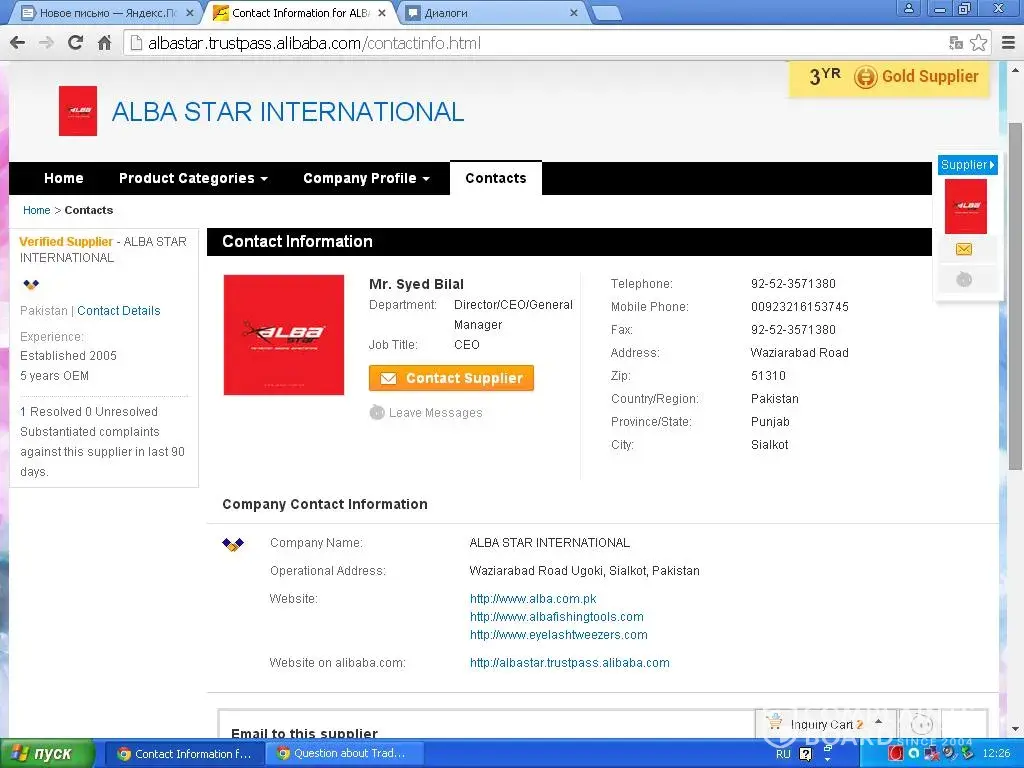Go back with the browser back arrow
The height and width of the screenshot is (768, 1024).
click(18, 43)
